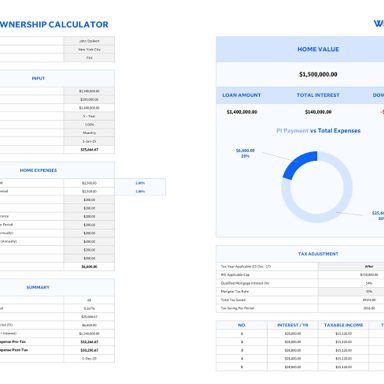Click the 'PI Payment vs Total Expenses' chart title
This screenshot has height=384, width=384.
tap(318, 131)
